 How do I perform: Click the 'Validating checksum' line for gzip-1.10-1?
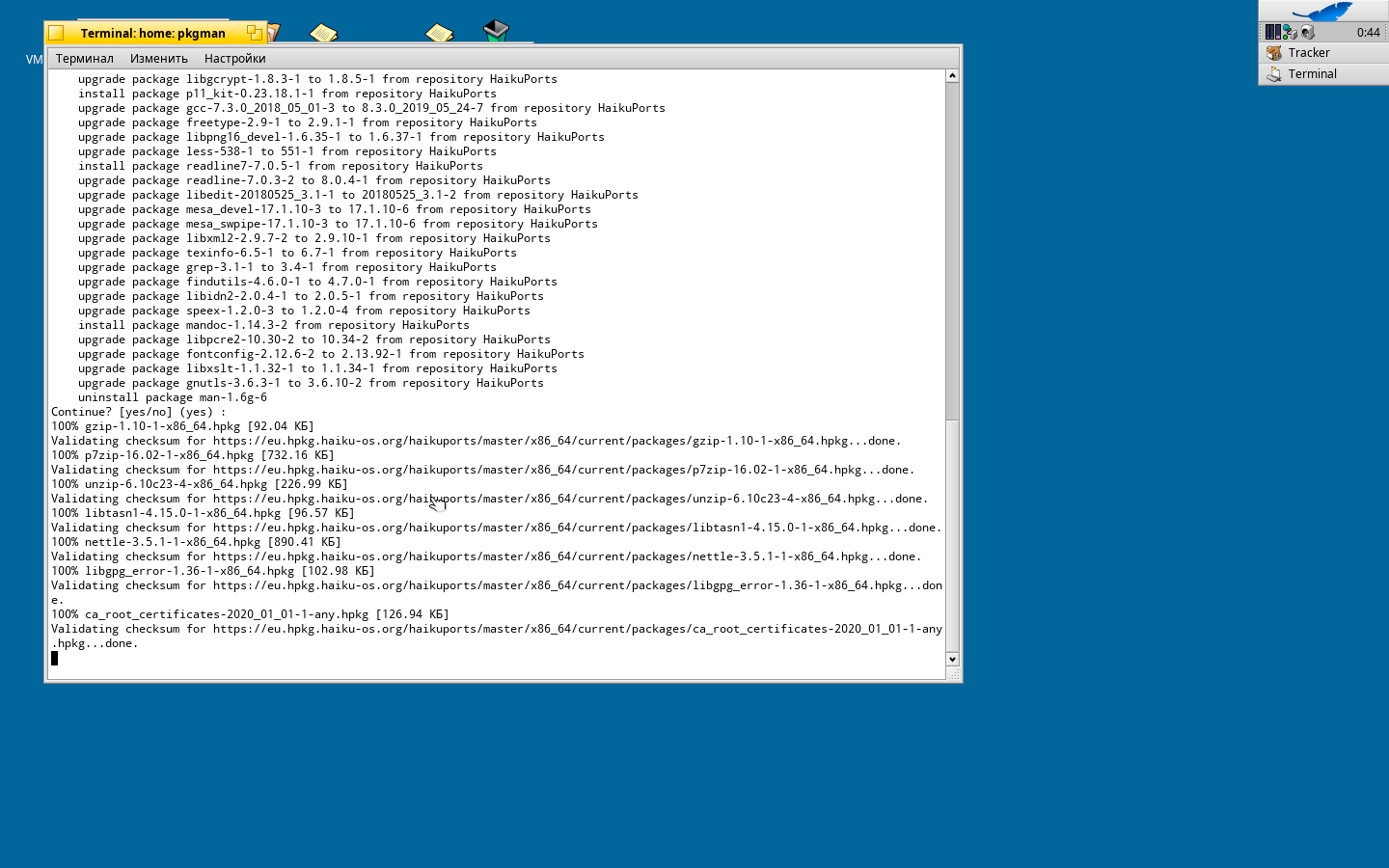tap(477, 441)
